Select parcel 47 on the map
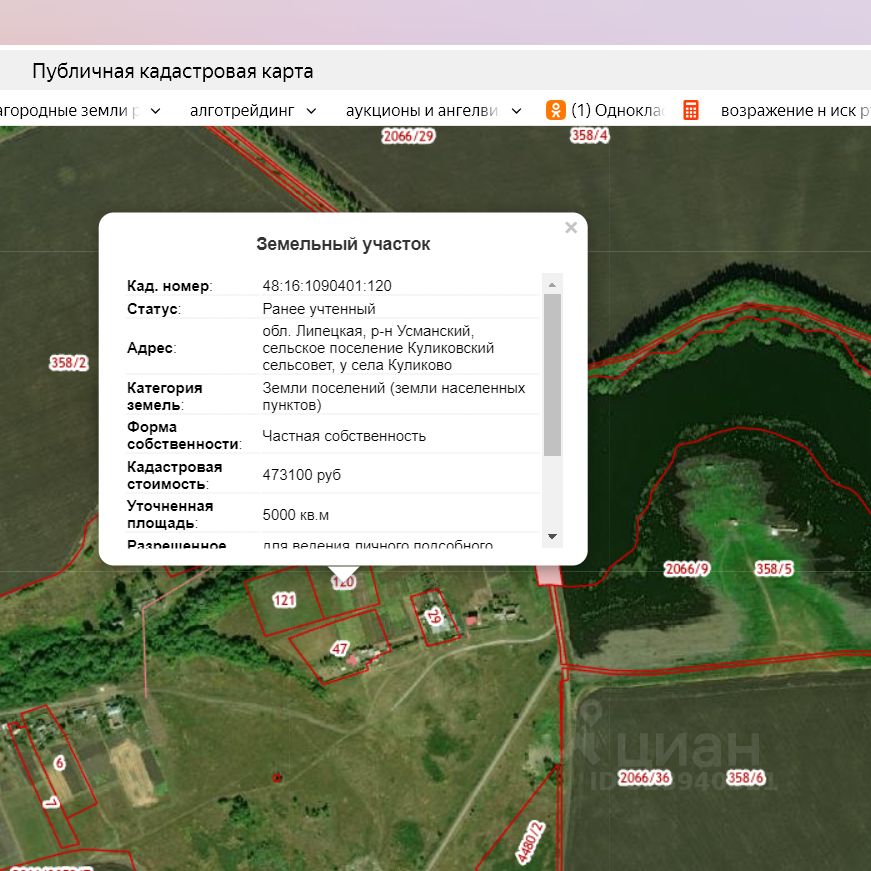Image resolution: width=871 pixels, height=871 pixels. point(339,648)
